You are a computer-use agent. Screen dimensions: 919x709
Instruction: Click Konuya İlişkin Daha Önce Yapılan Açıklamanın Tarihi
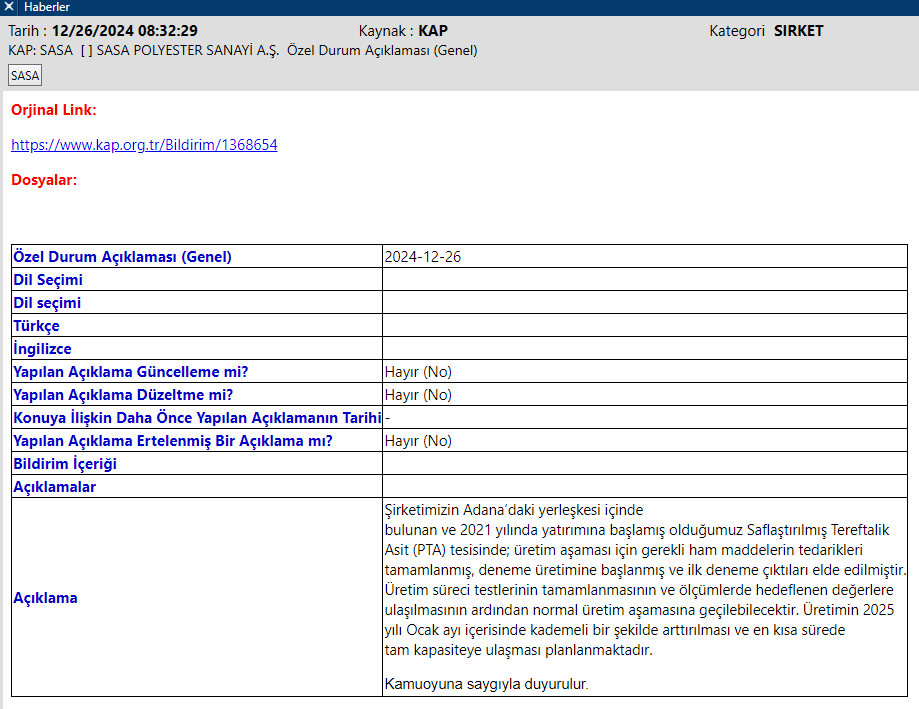(x=197, y=418)
